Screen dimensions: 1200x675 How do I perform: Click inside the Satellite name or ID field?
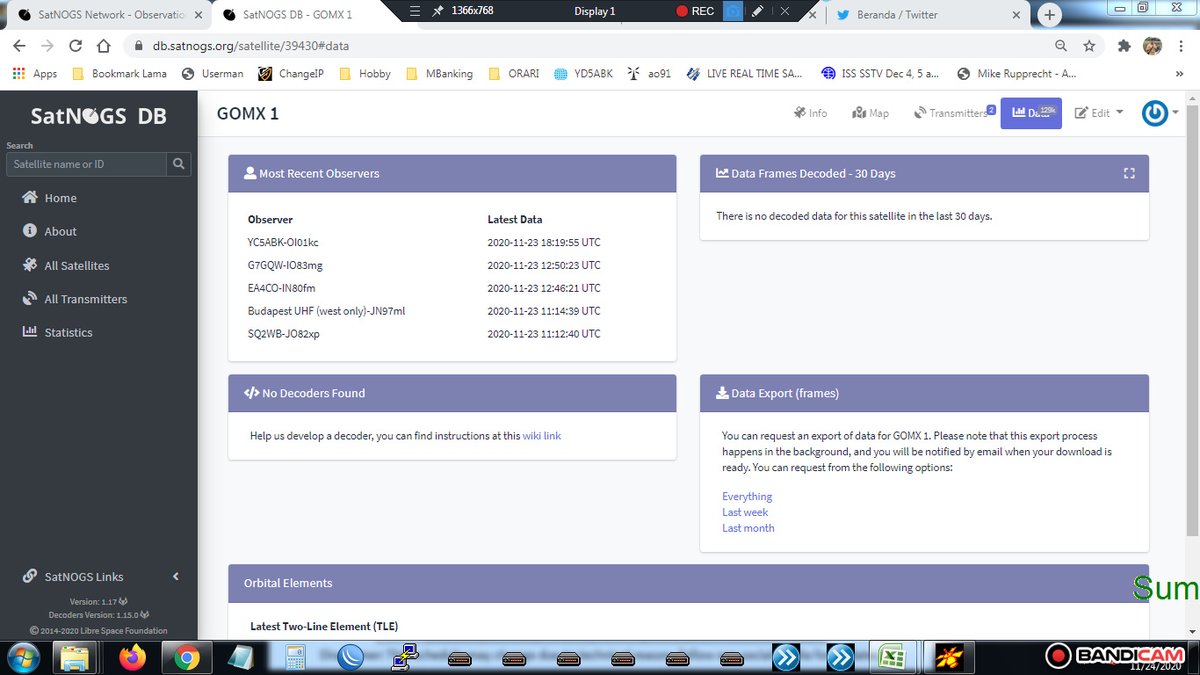point(86,164)
